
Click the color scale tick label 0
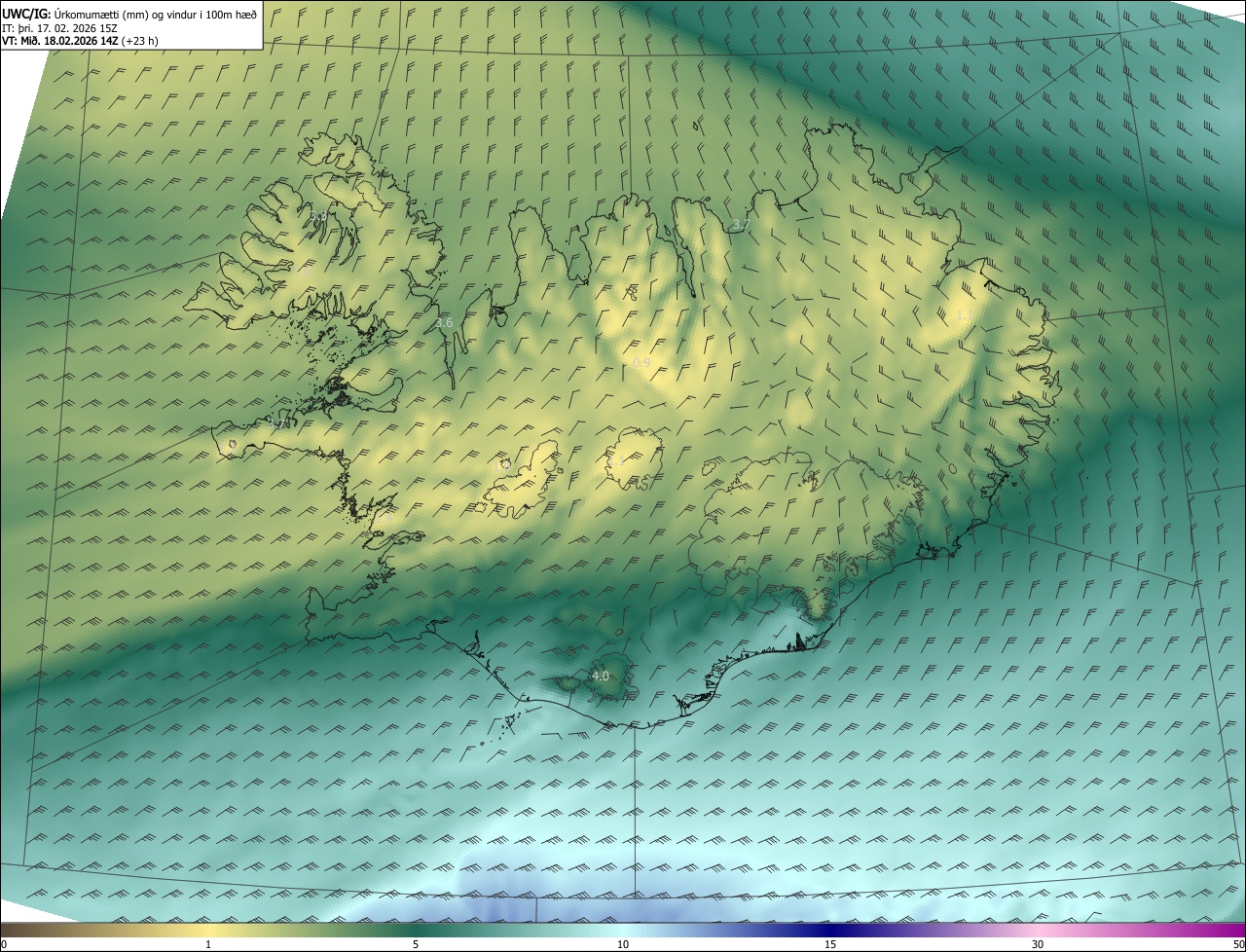point(4,944)
